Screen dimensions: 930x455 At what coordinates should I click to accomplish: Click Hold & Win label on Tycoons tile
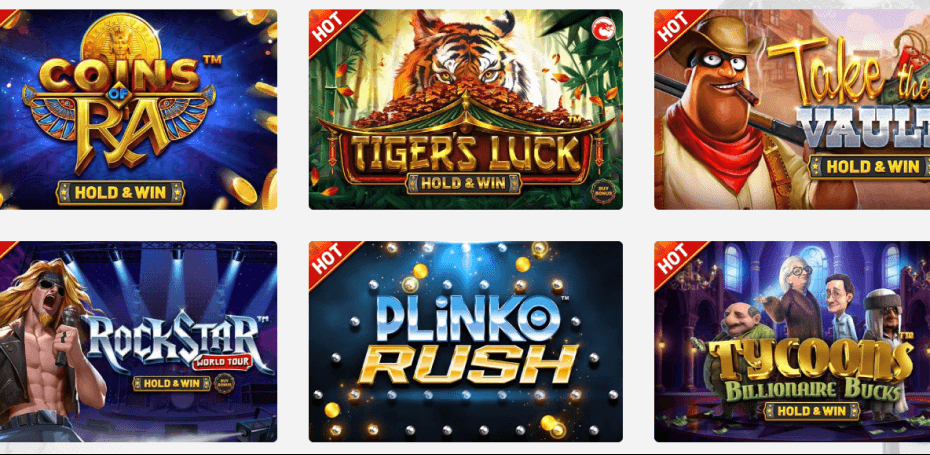(x=812, y=411)
